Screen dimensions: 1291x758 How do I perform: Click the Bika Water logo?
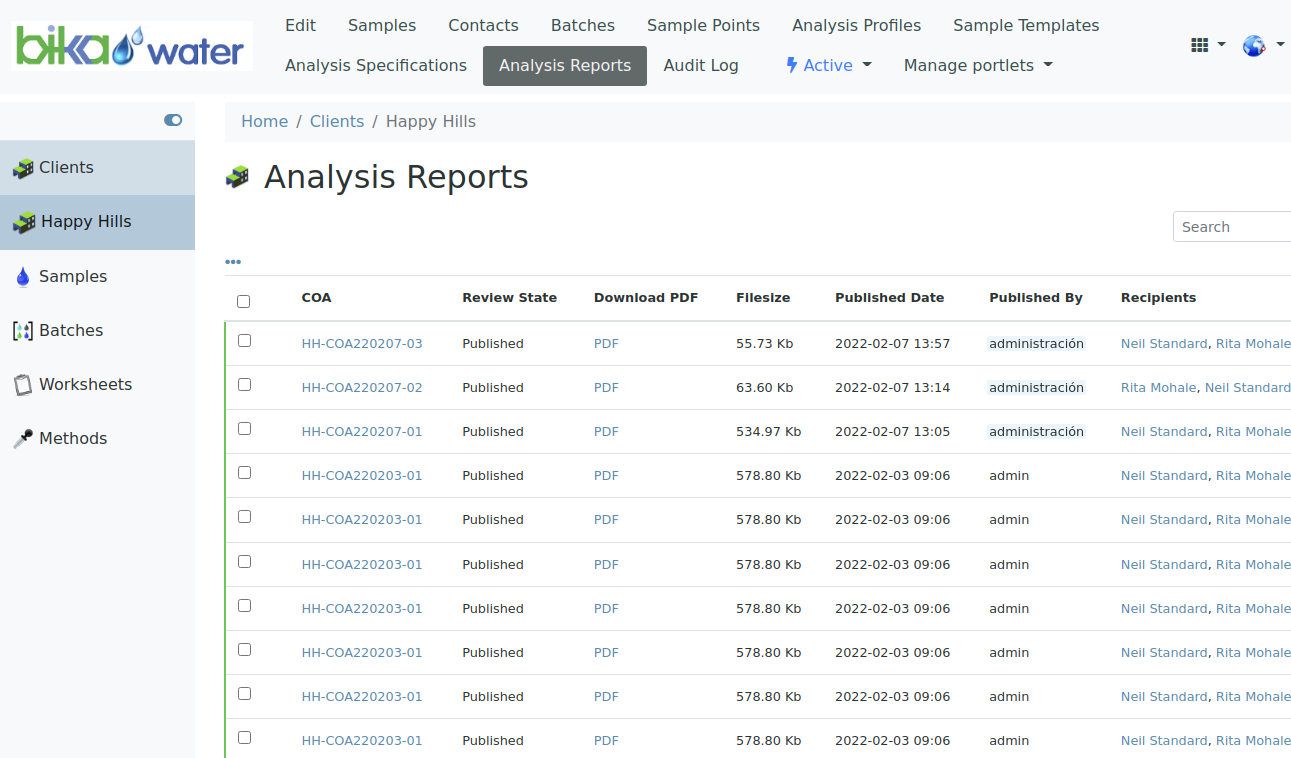[131, 46]
